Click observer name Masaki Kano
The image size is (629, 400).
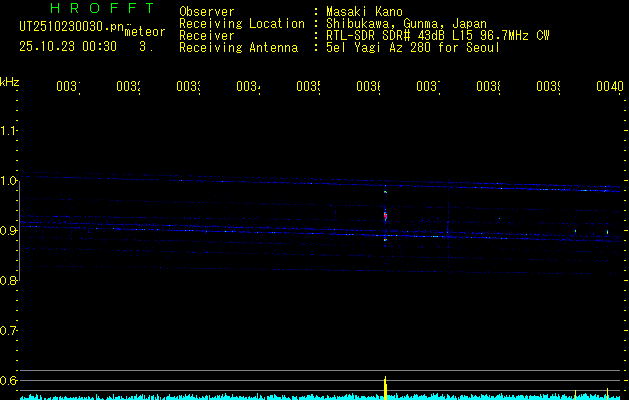(x=363, y=12)
